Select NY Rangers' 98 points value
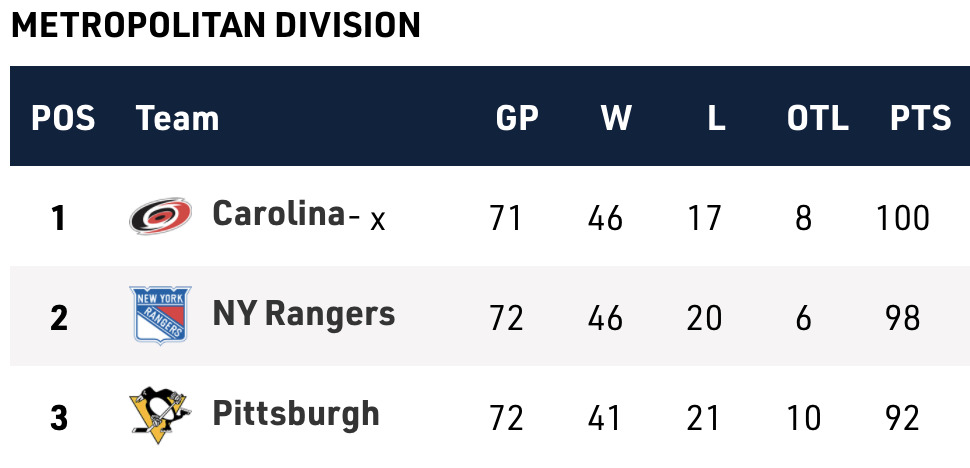970x468 pixels. coord(902,318)
